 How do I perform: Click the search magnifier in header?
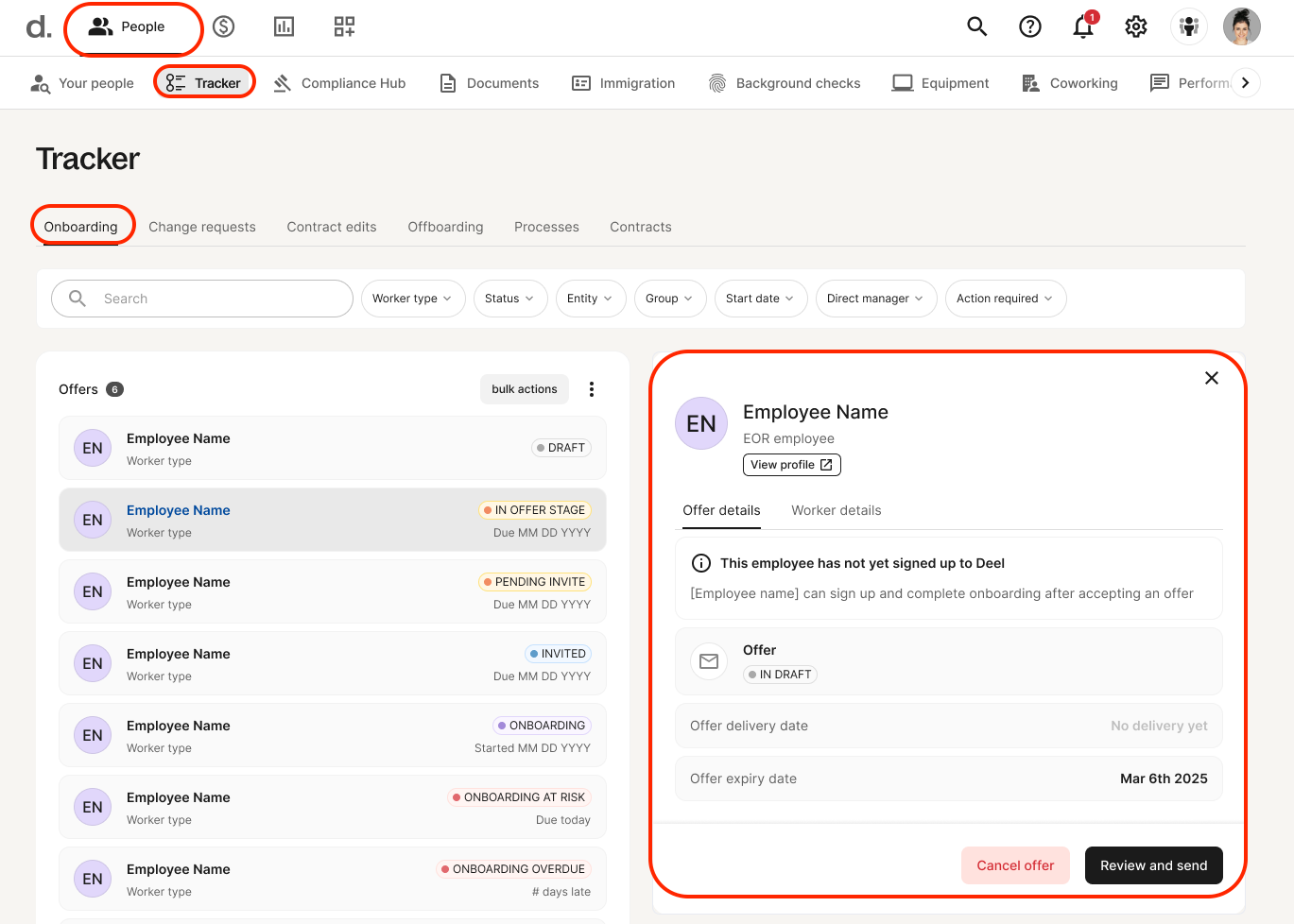[x=976, y=26]
